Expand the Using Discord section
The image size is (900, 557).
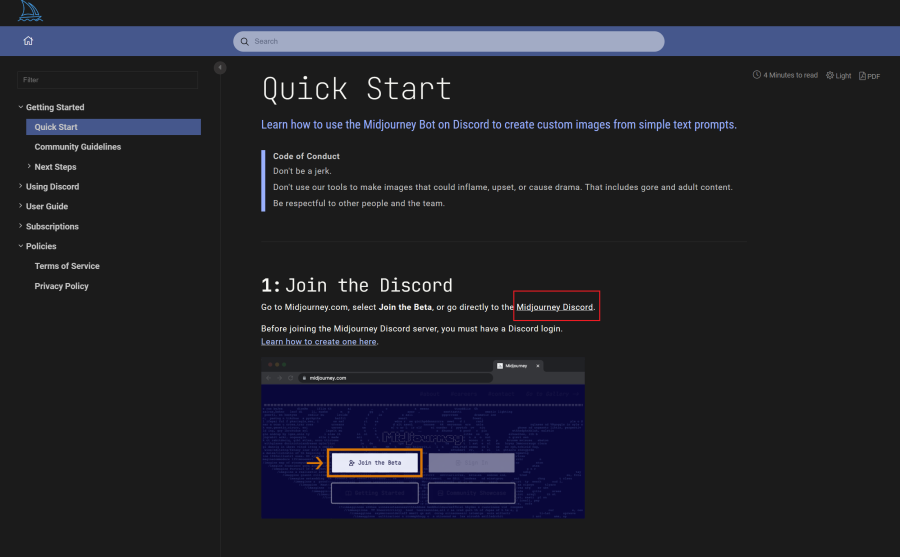click(20, 186)
